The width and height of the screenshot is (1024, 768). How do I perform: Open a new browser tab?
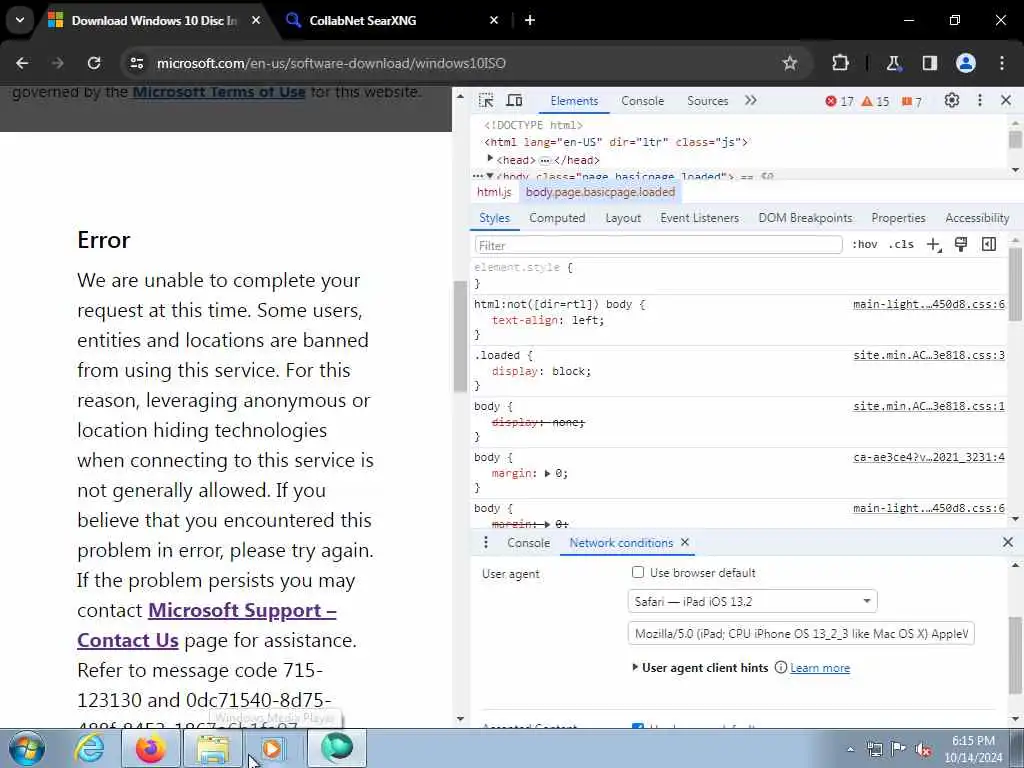pos(530,20)
